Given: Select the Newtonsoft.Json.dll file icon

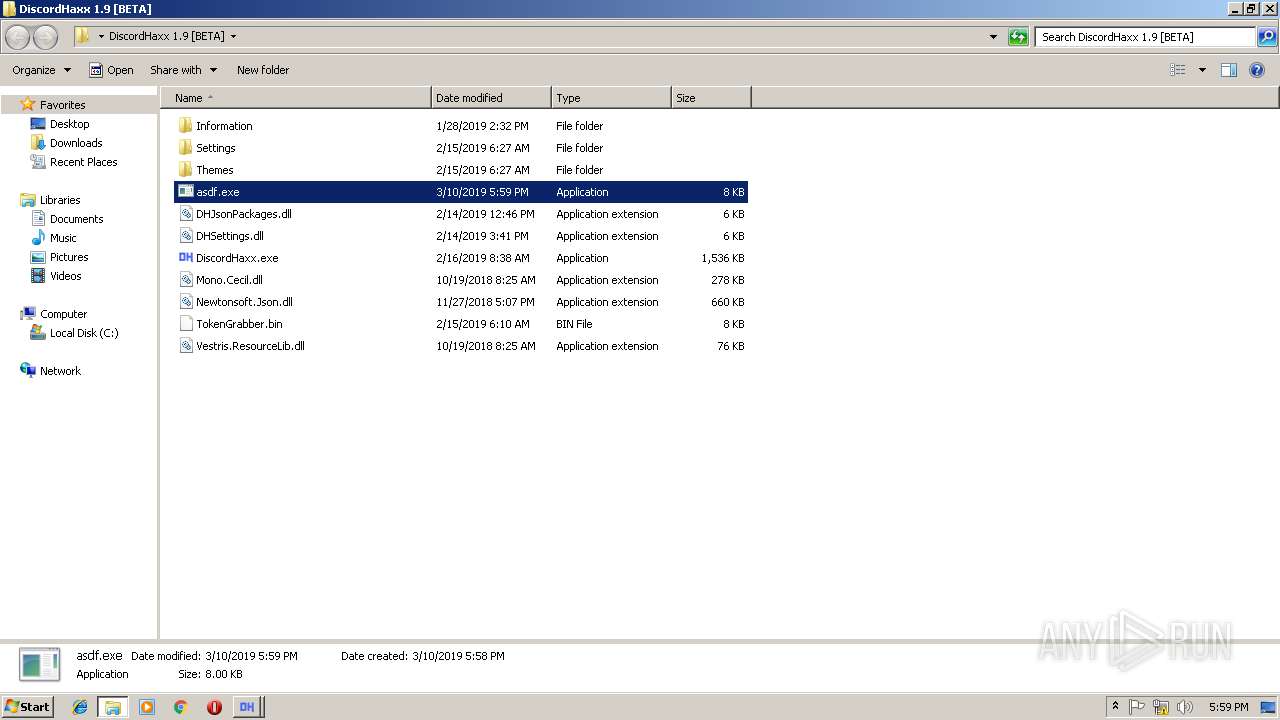Looking at the screenshot, I should (185, 302).
